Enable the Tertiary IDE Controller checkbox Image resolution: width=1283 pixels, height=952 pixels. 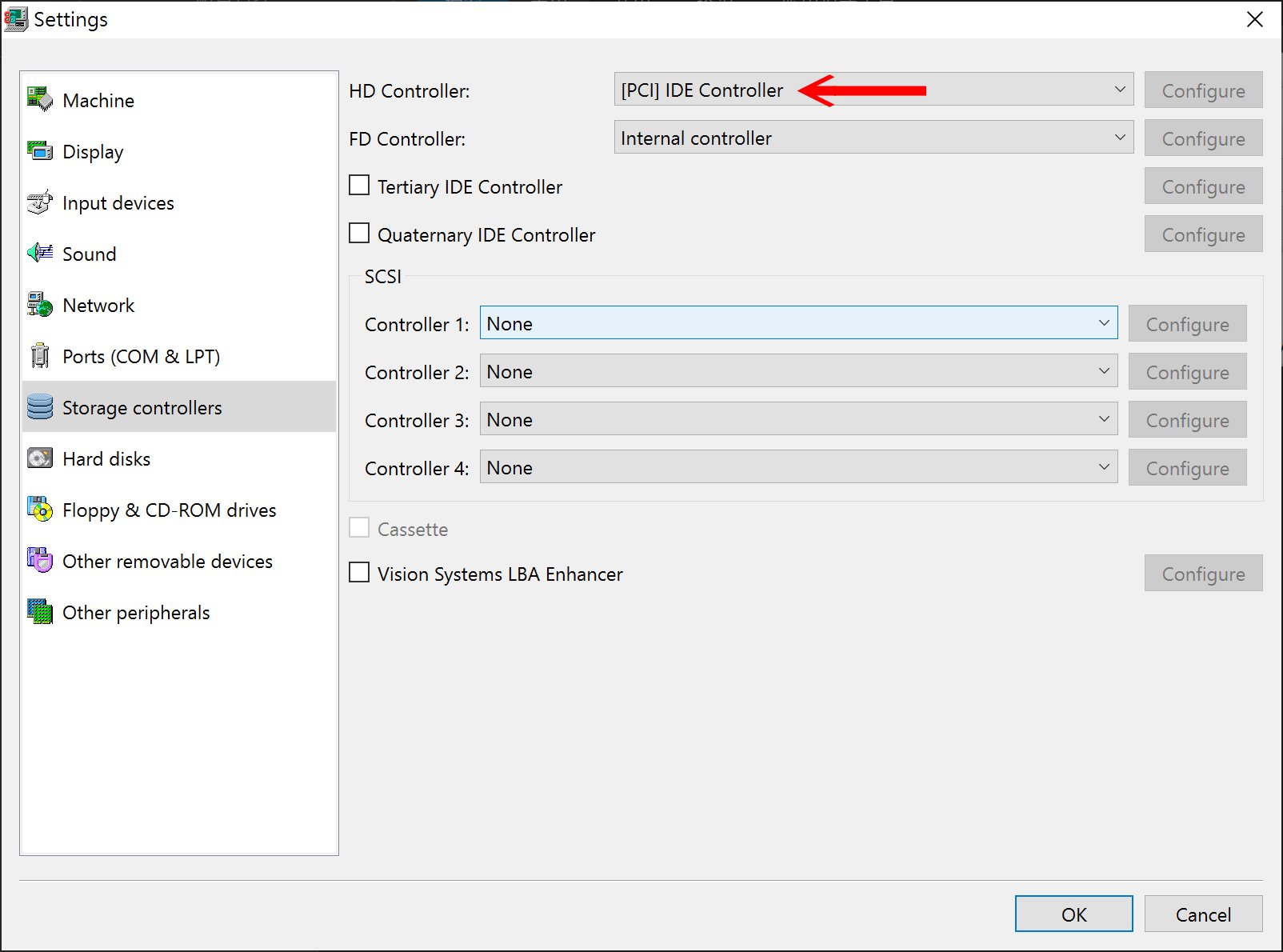pos(360,186)
